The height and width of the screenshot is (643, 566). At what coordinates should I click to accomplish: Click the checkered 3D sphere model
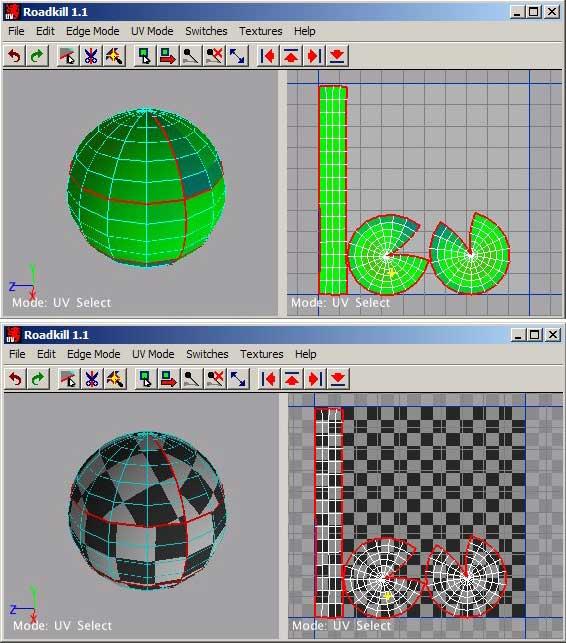coord(146,511)
